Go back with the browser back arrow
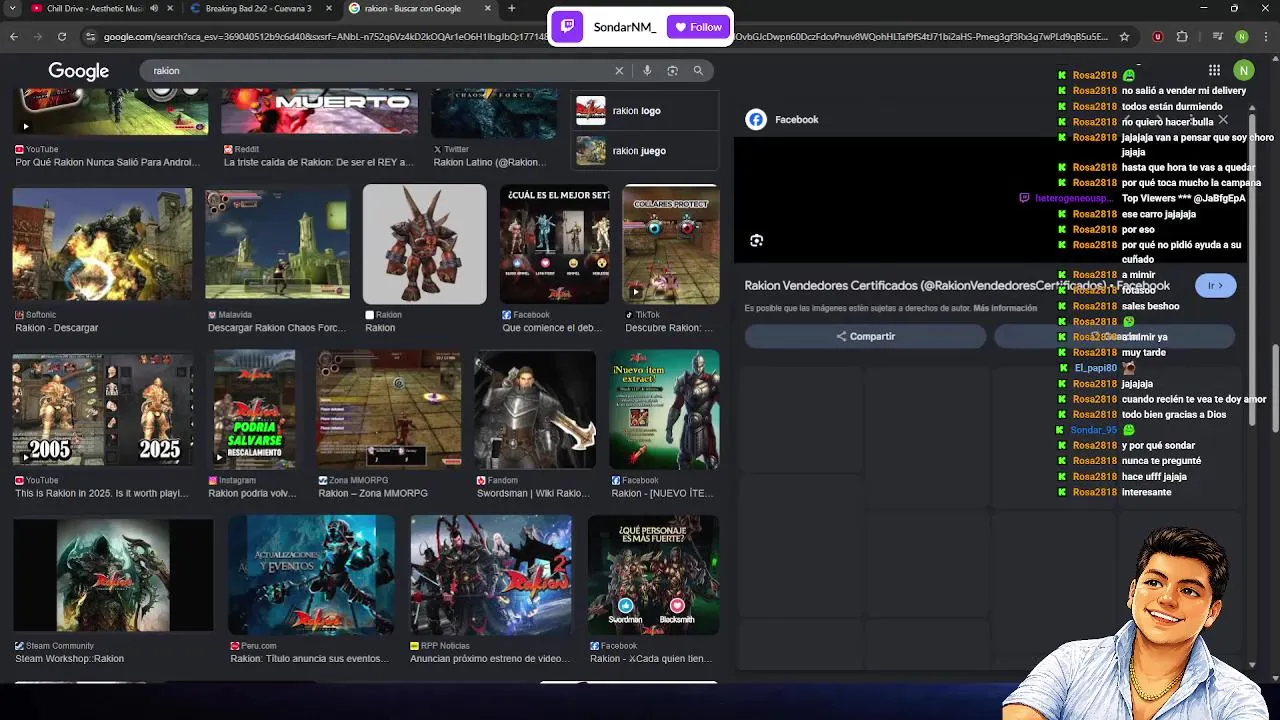The image size is (1280, 720). coord(14,37)
